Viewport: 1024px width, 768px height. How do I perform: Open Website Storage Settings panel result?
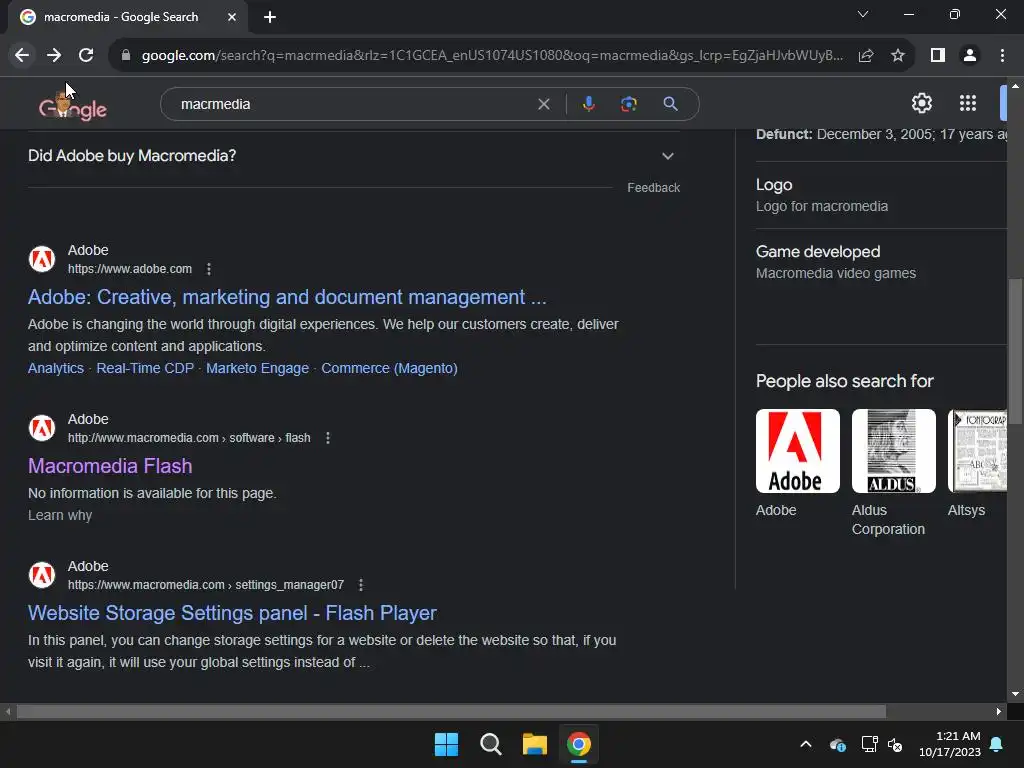point(232,613)
